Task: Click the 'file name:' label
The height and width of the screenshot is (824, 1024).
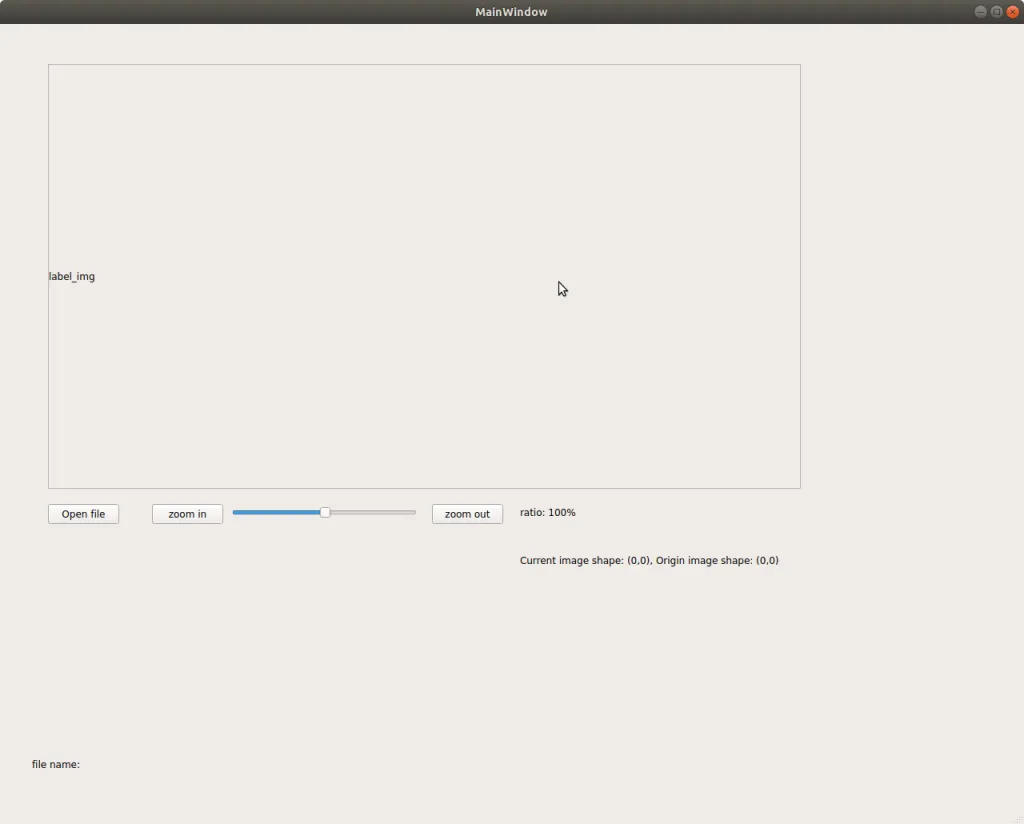Action: pos(56,764)
